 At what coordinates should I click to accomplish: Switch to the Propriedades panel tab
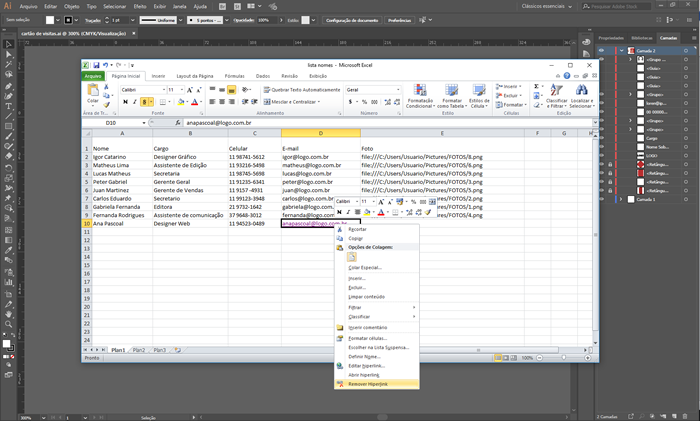(611, 38)
